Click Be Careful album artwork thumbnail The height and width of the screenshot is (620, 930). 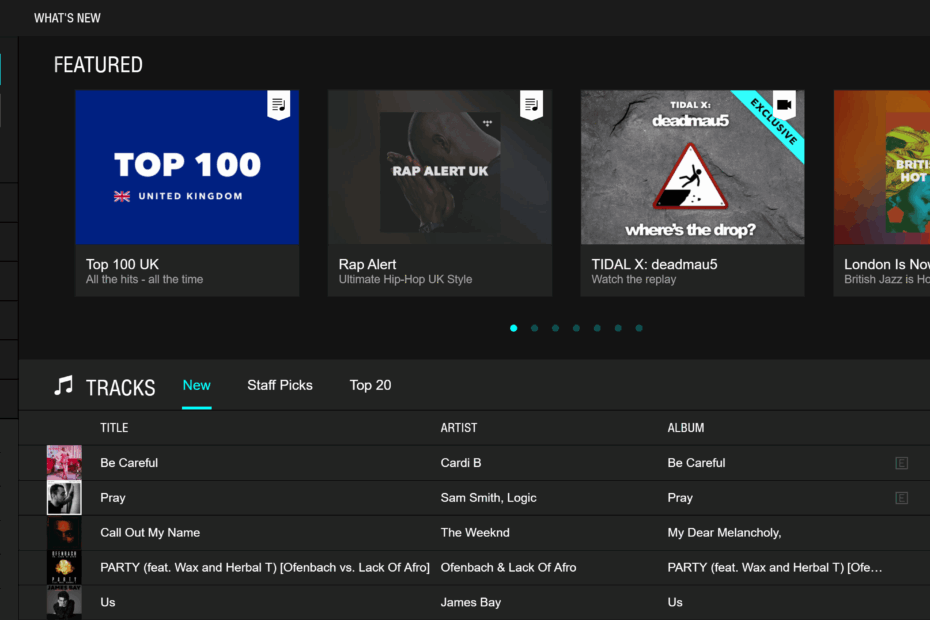point(64,462)
